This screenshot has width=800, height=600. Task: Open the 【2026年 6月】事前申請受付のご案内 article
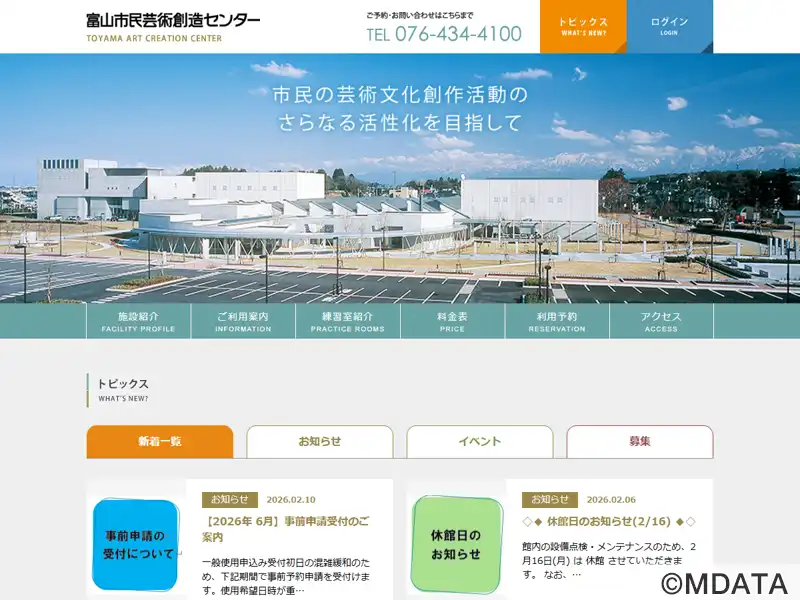click(285, 529)
